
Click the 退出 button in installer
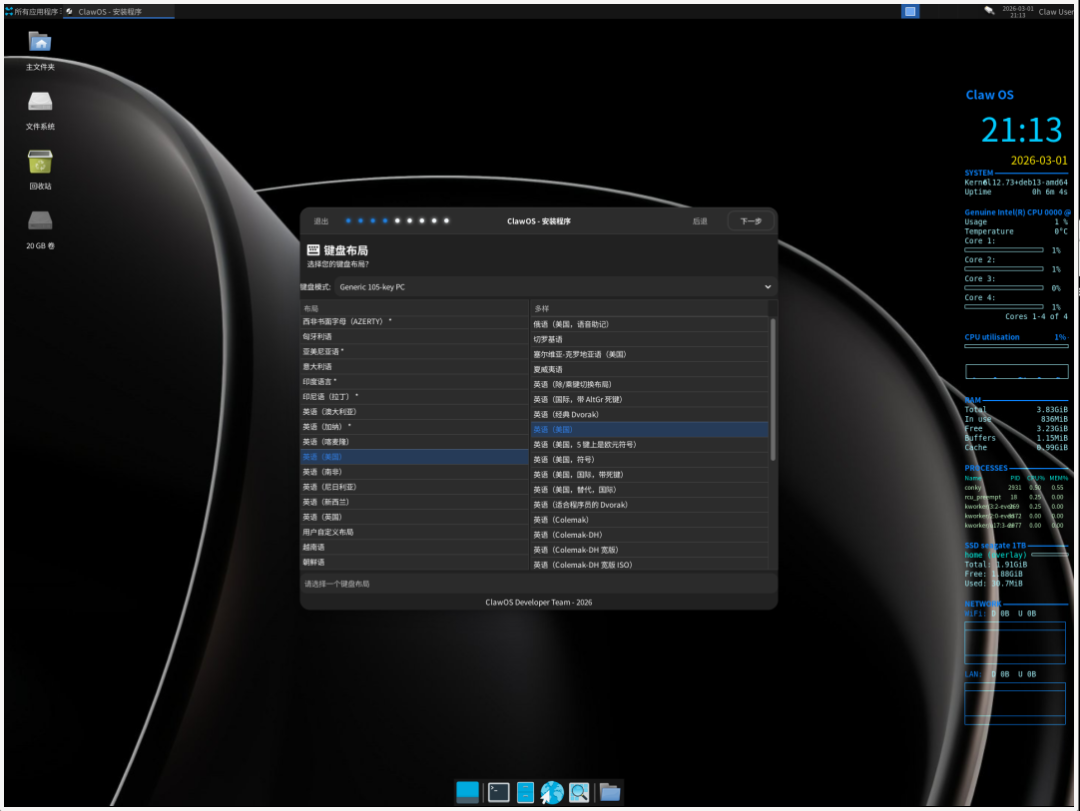321,221
